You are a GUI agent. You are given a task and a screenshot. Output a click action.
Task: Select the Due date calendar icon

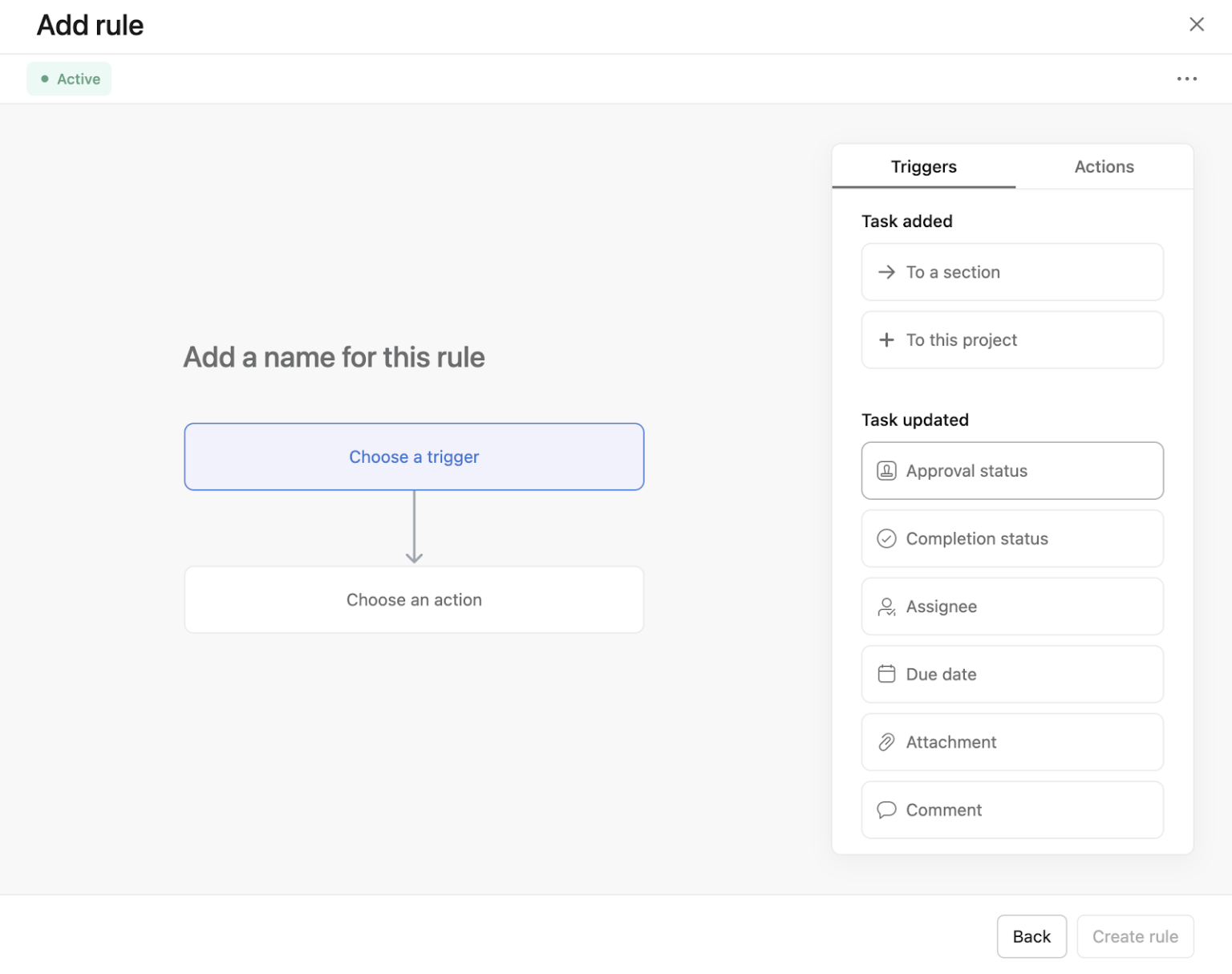click(x=886, y=674)
